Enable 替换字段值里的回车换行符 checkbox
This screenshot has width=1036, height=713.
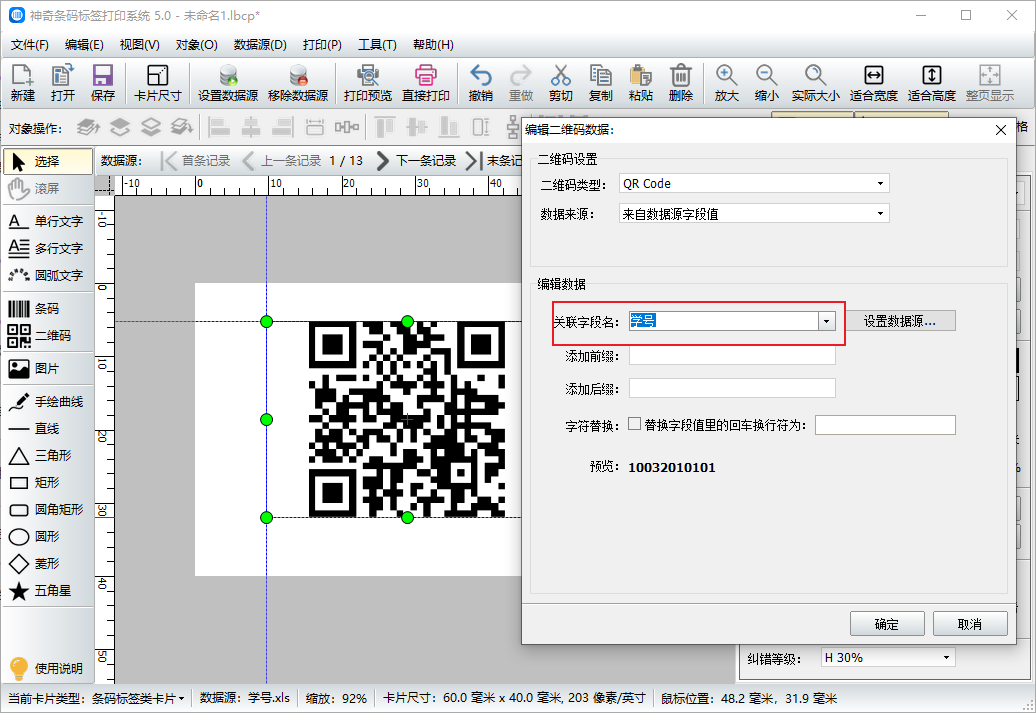click(634, 425)
